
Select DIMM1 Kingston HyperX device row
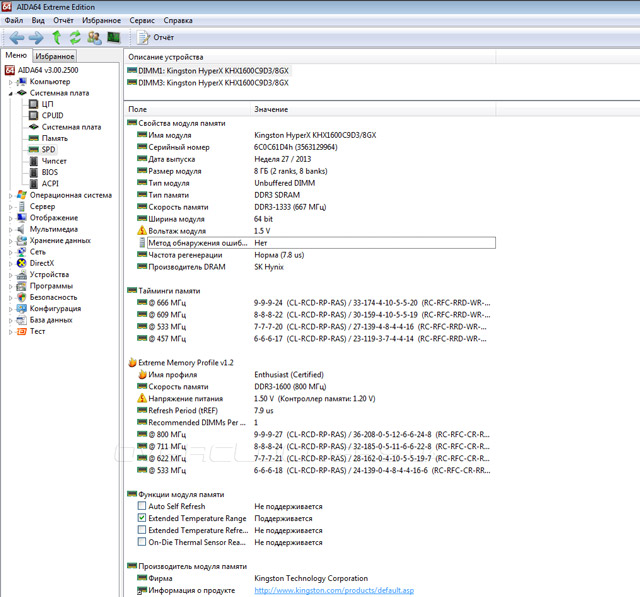click(209, 71)
